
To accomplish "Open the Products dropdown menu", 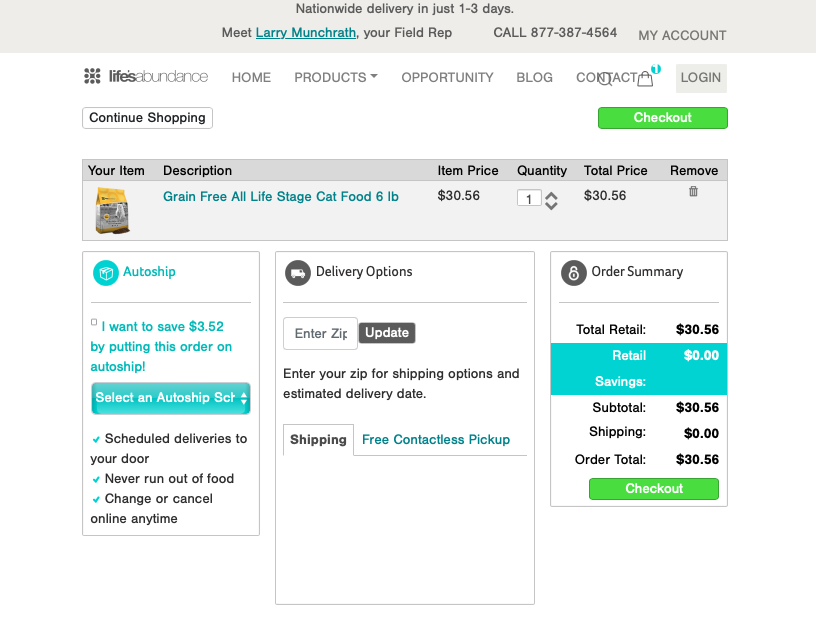I will 335,77.
